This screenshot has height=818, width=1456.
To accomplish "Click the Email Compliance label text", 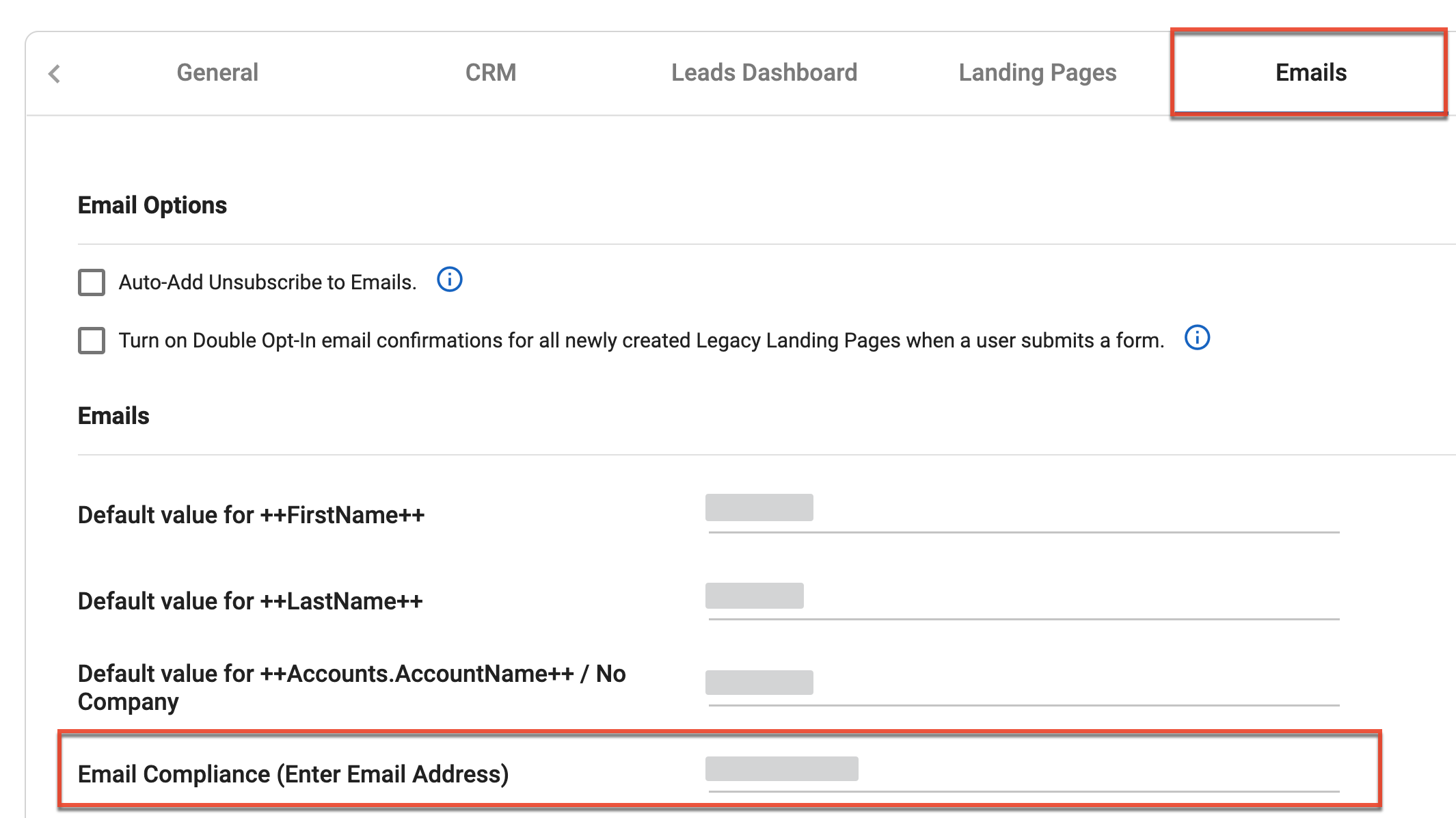I will tap(293, 774).
